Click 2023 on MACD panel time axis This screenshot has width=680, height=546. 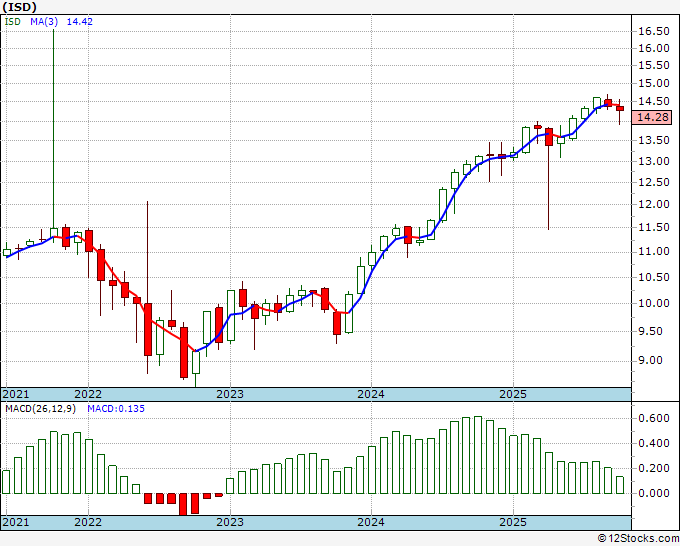pyautogui.click(x=230, y=522)
